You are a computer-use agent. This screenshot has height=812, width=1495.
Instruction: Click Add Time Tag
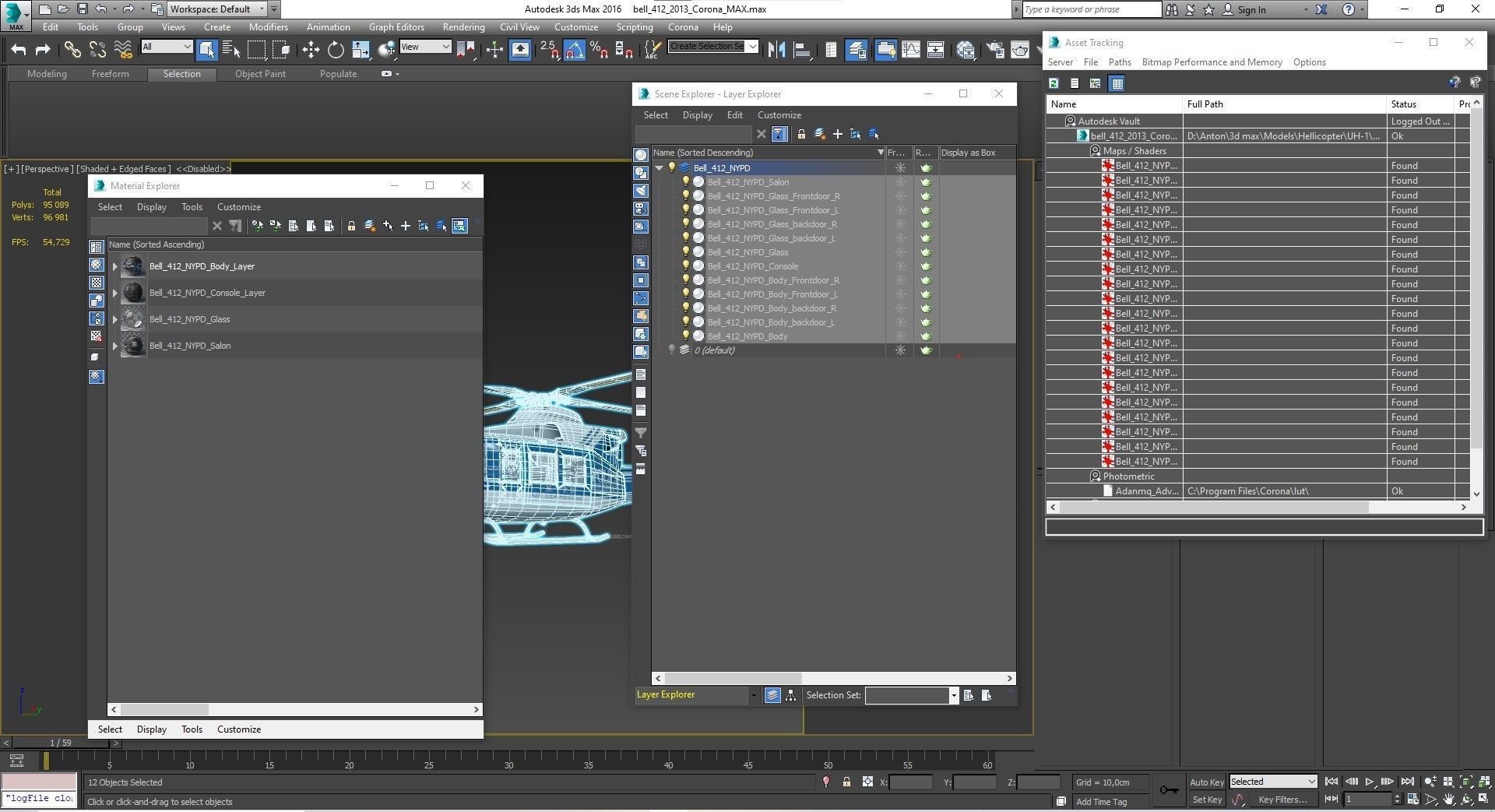click(x=1101, y=802)
